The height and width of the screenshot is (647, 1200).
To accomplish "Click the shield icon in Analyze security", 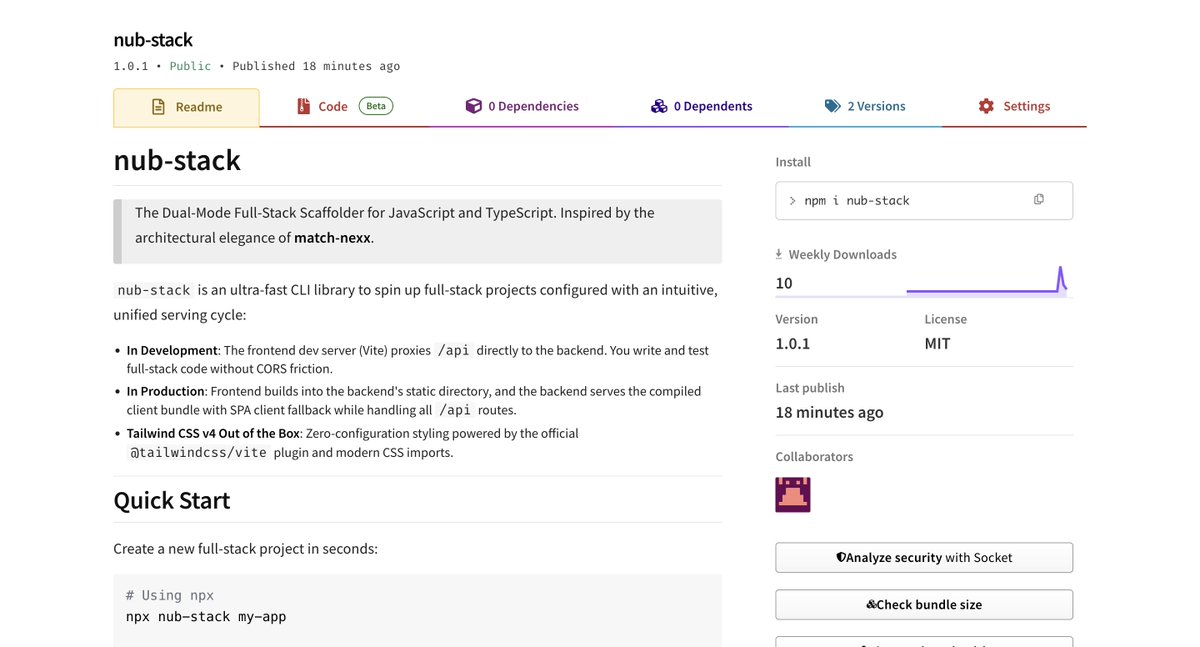I will (x=841, y=558).
